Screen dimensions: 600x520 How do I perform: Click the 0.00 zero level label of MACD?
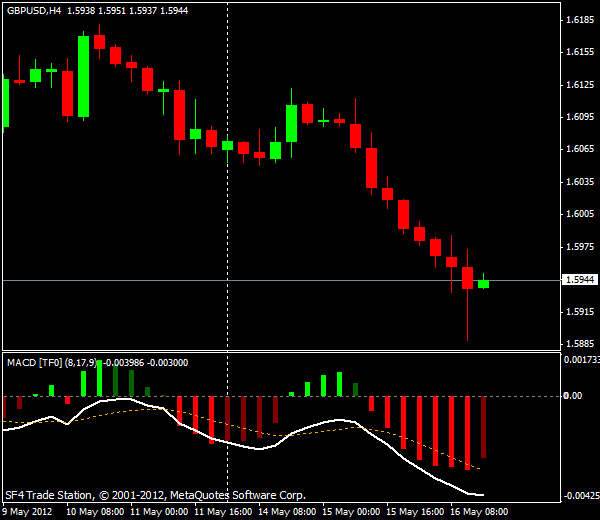click(572, 396)
